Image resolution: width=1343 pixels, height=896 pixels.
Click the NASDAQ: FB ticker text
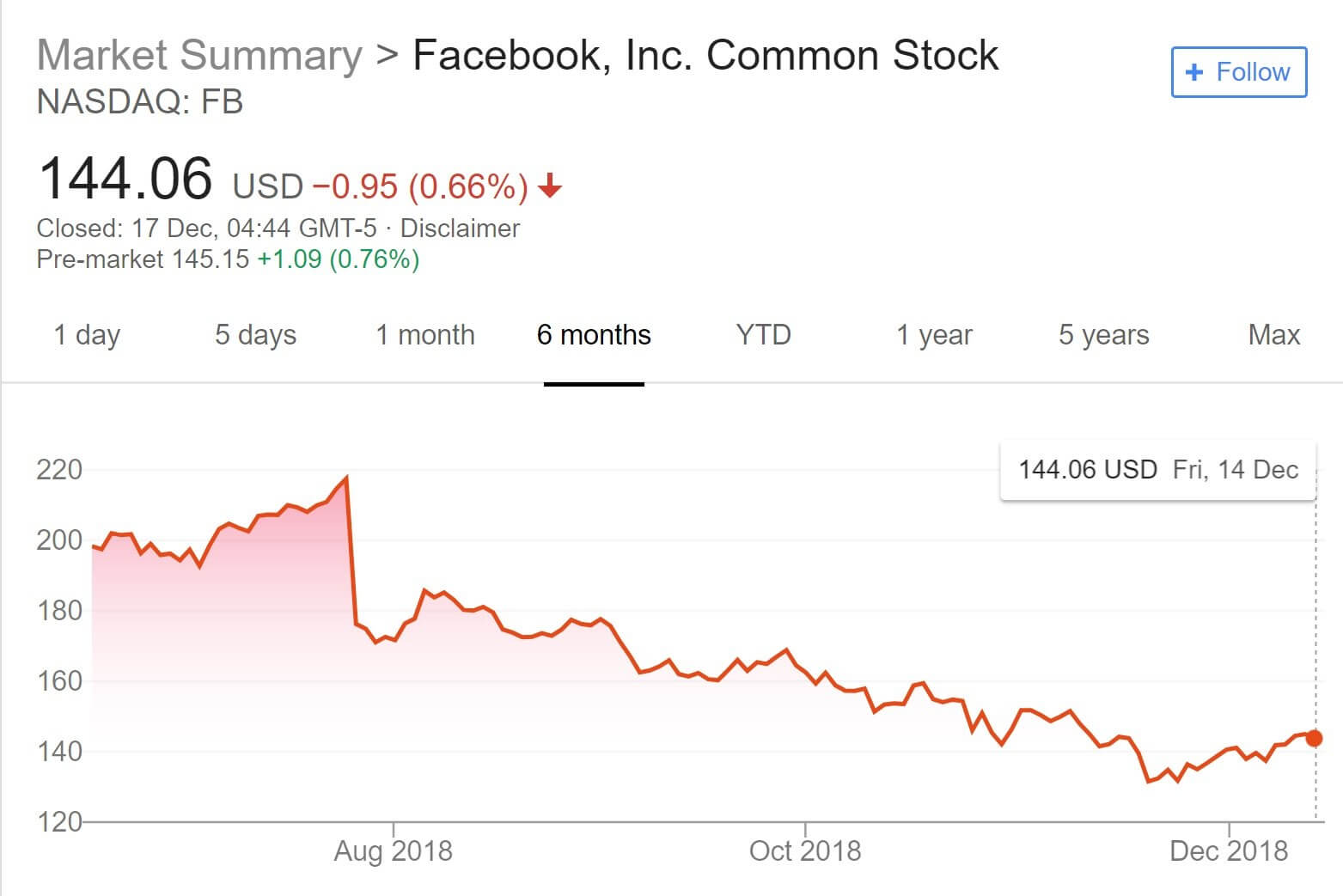140,102
